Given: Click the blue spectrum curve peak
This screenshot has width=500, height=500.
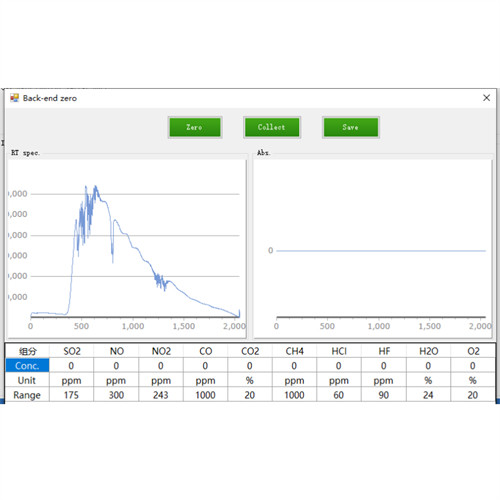Looking at the screenshot, I should tap(96, 187).
